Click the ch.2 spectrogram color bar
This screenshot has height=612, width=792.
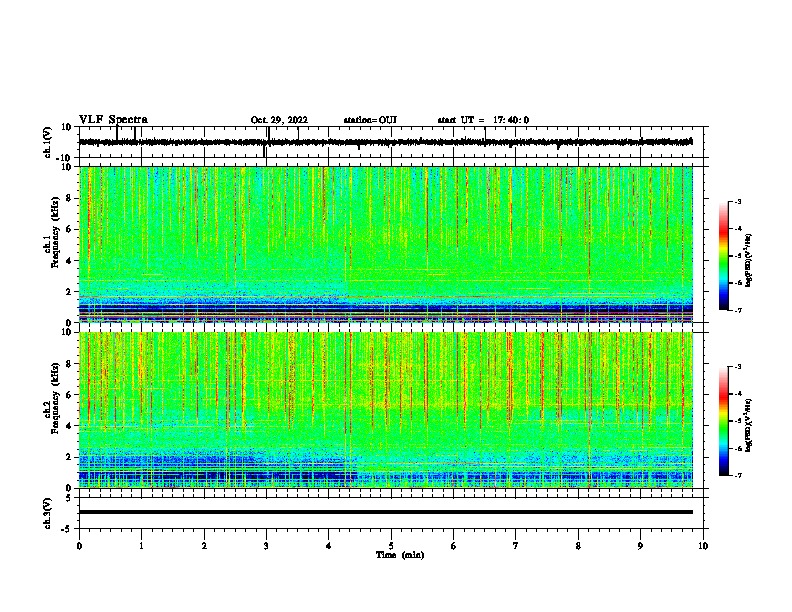[x=723, y=421]
